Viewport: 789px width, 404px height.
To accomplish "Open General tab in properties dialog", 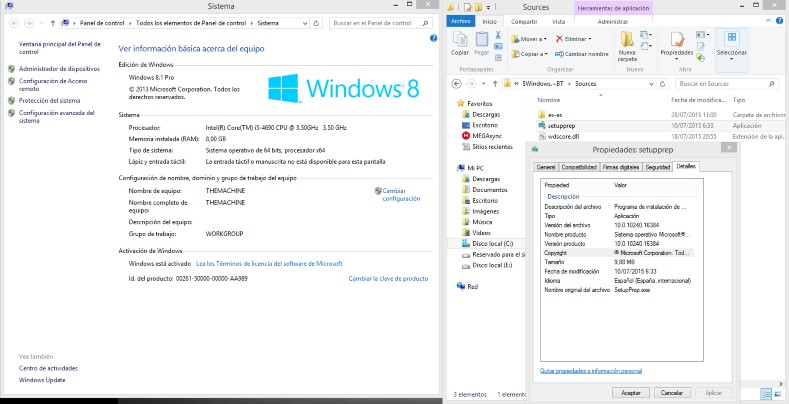I will [x=546, y=167].
